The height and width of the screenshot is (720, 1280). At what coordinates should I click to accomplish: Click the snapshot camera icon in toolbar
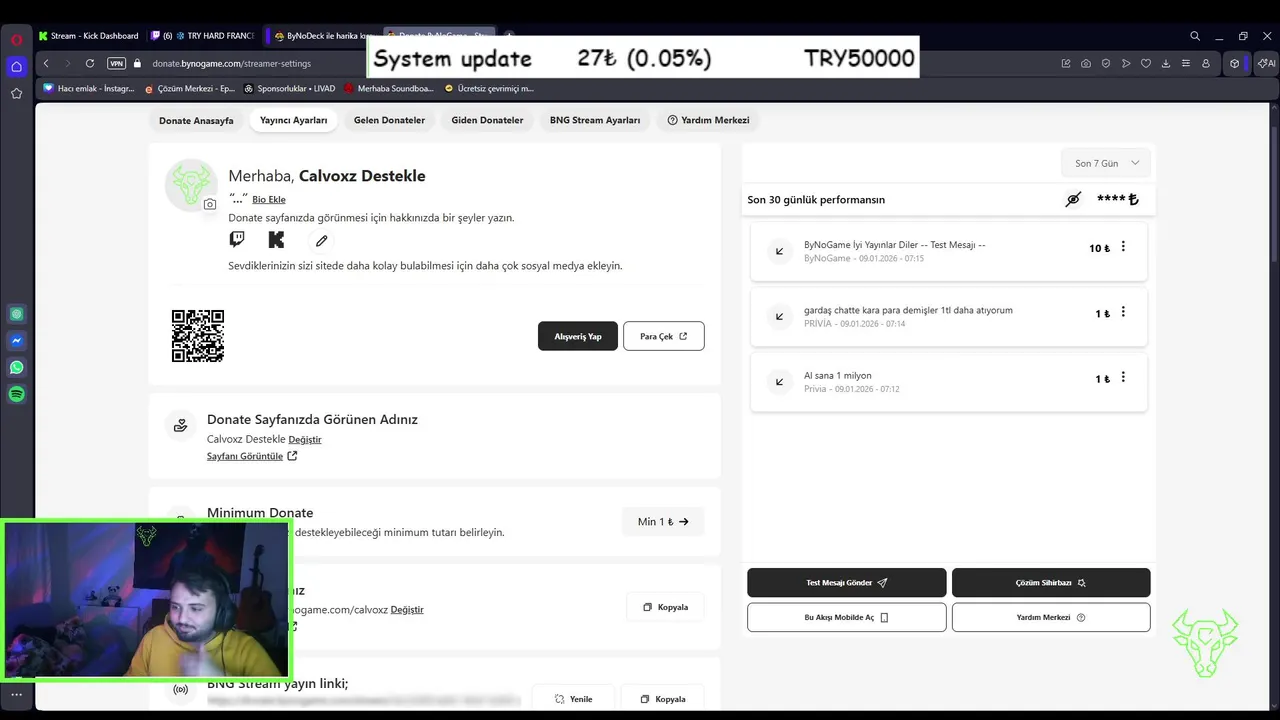point(1086,63)
